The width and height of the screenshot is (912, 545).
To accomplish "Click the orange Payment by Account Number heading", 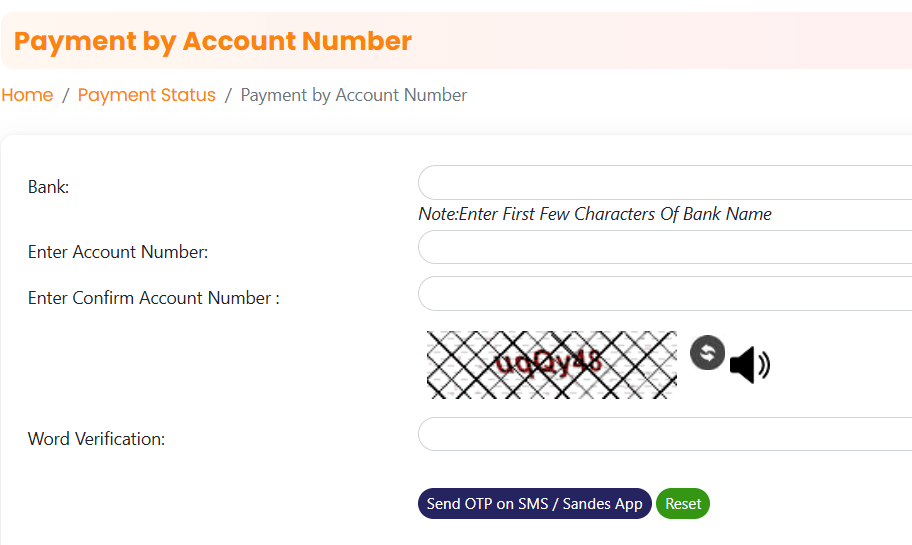I will click(x=213, y=41).
